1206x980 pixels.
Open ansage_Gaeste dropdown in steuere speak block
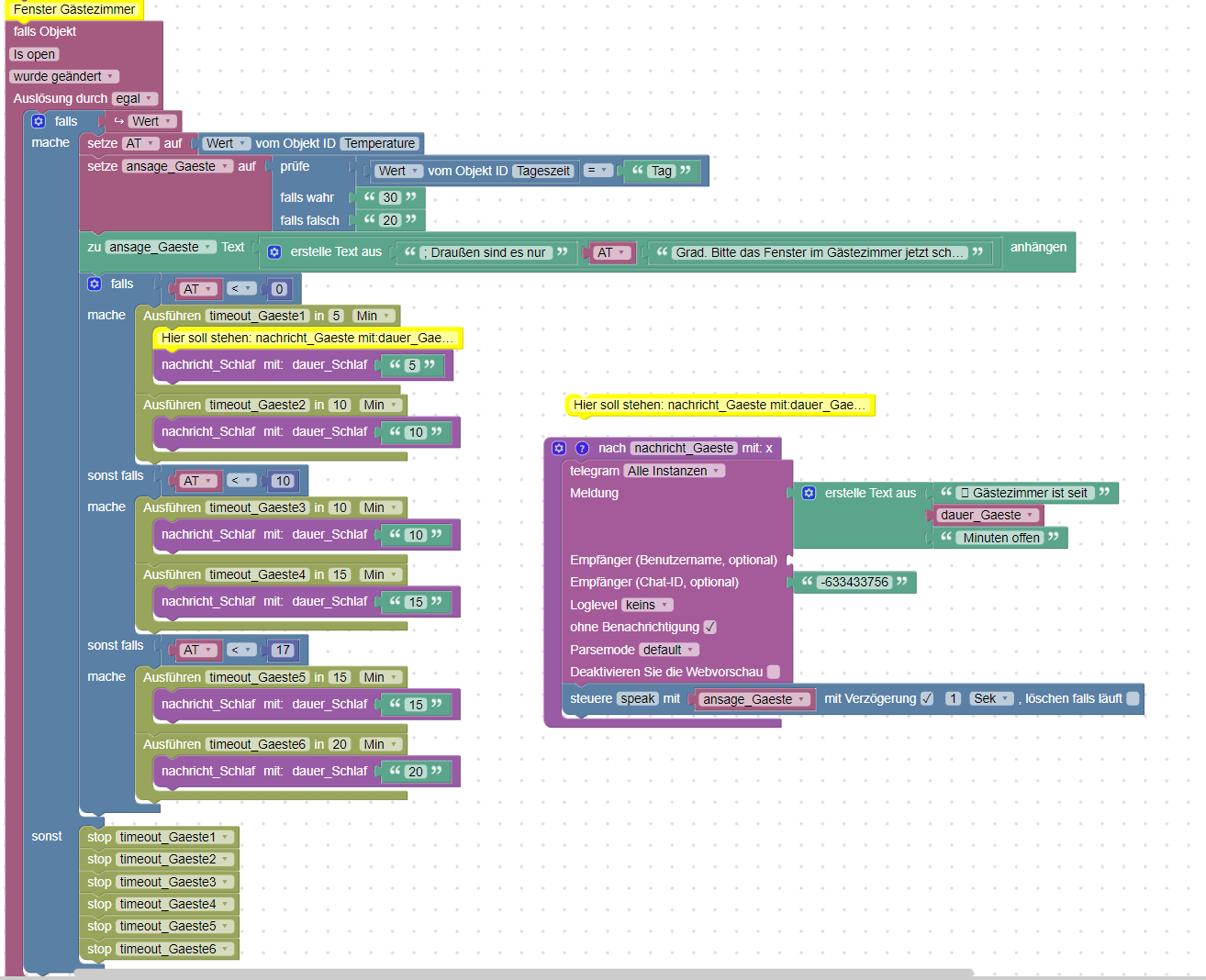pos(754,699)
